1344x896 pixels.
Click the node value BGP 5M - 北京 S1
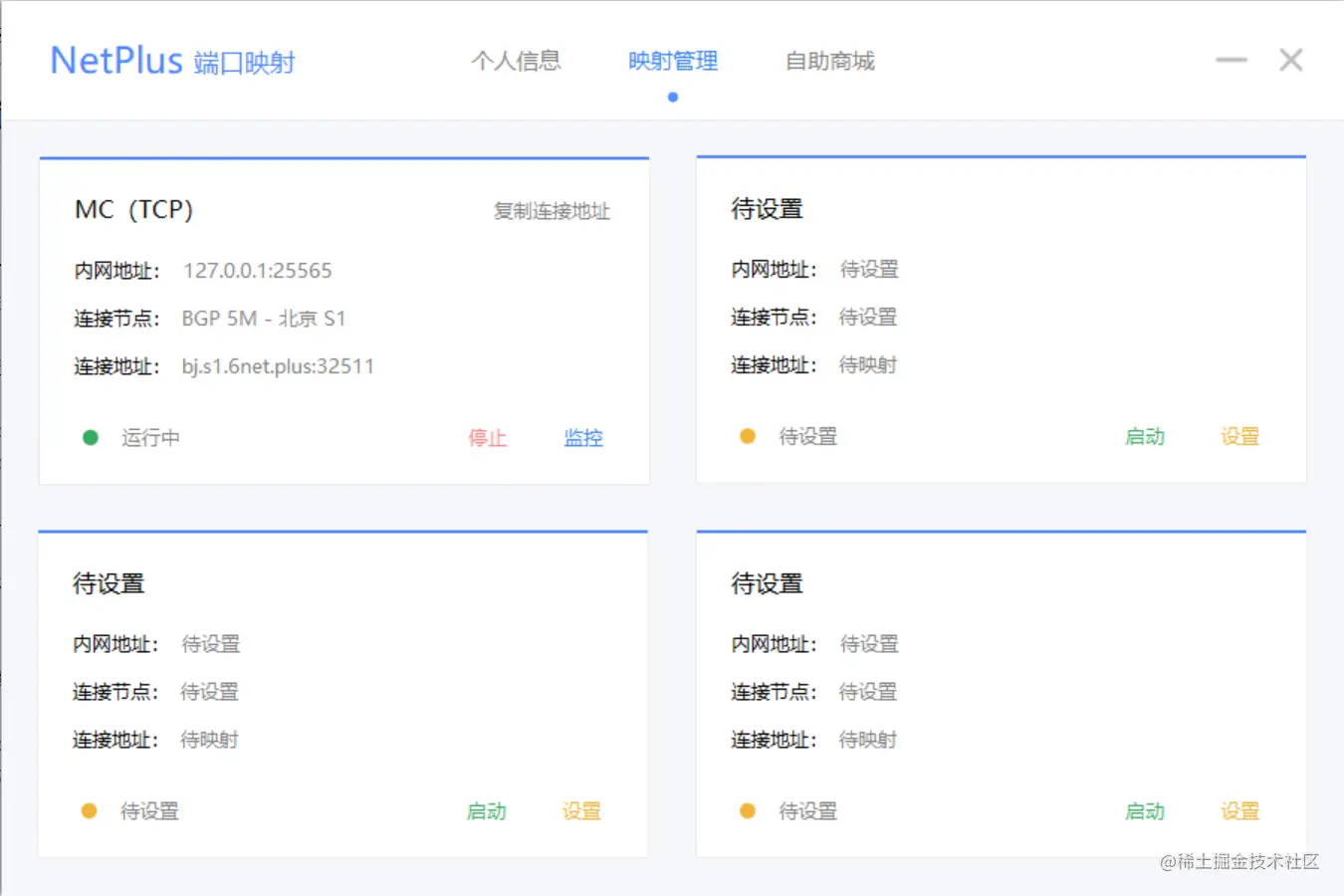tap(264, 319)
